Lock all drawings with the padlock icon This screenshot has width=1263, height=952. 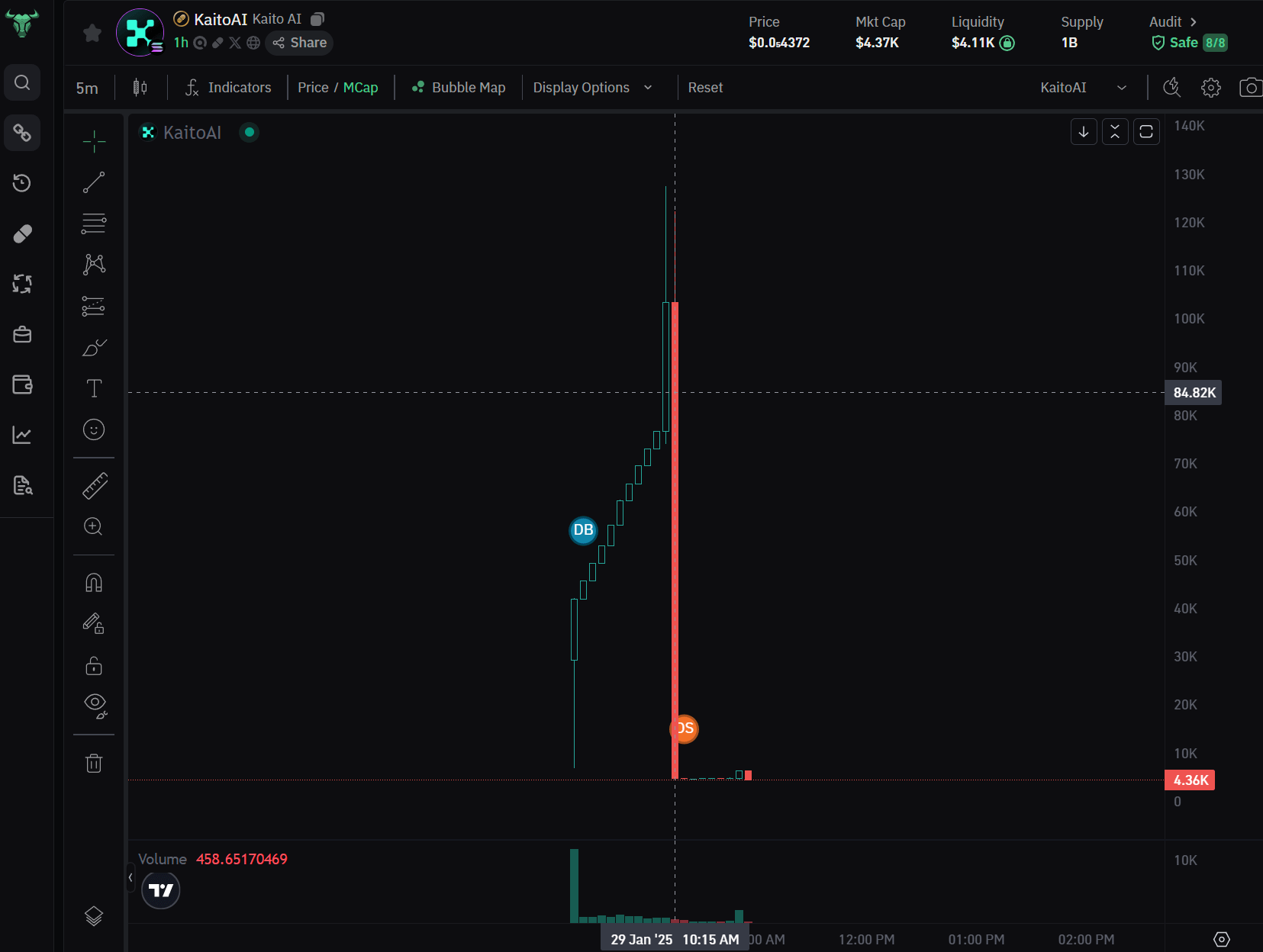tap(94, 665)
